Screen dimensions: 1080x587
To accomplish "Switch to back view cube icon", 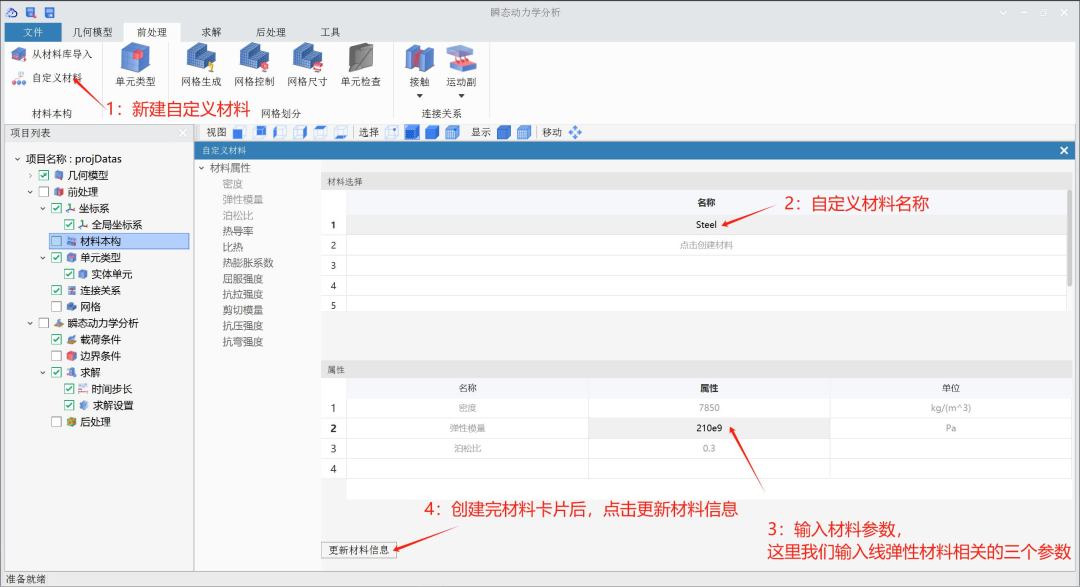I will coord(260,132).
